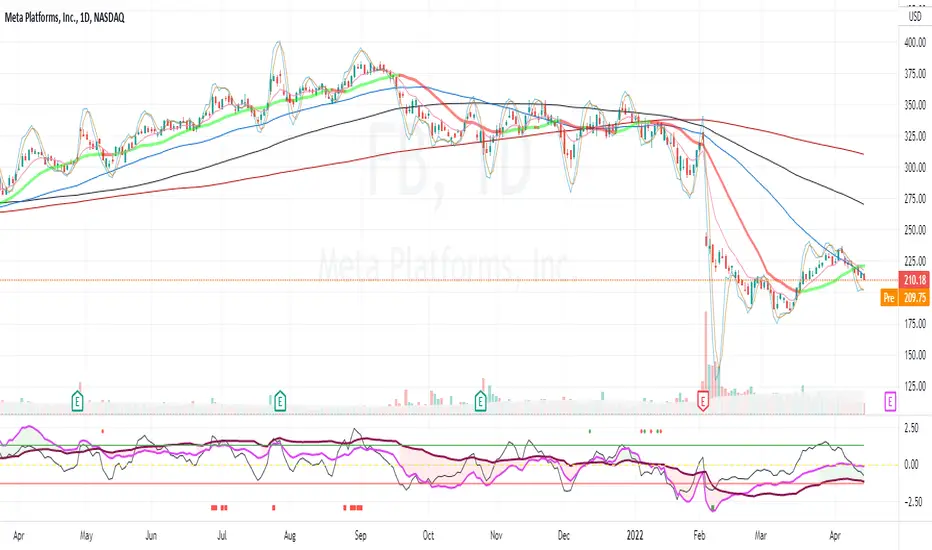Click the Dec time axis label
The height and width of the screenshot is (550, 932).
click(563, 536)
